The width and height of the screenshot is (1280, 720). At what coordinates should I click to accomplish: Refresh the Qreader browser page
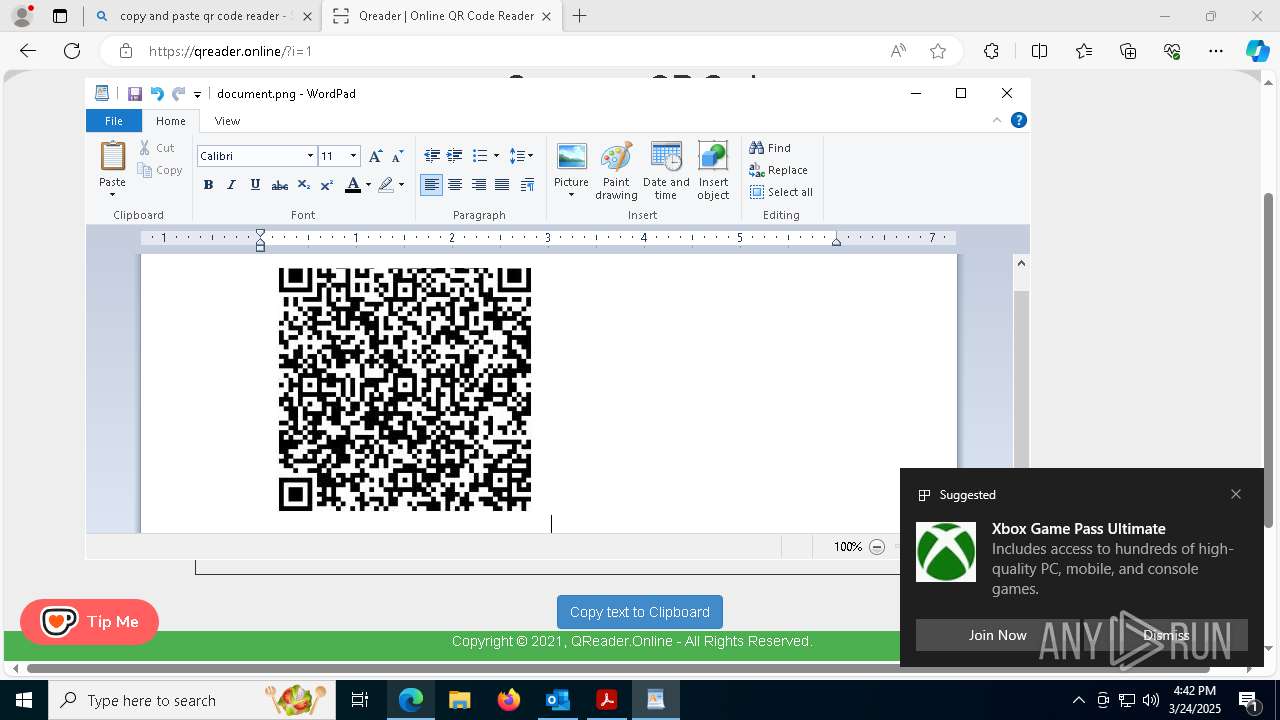click(72, 51)
